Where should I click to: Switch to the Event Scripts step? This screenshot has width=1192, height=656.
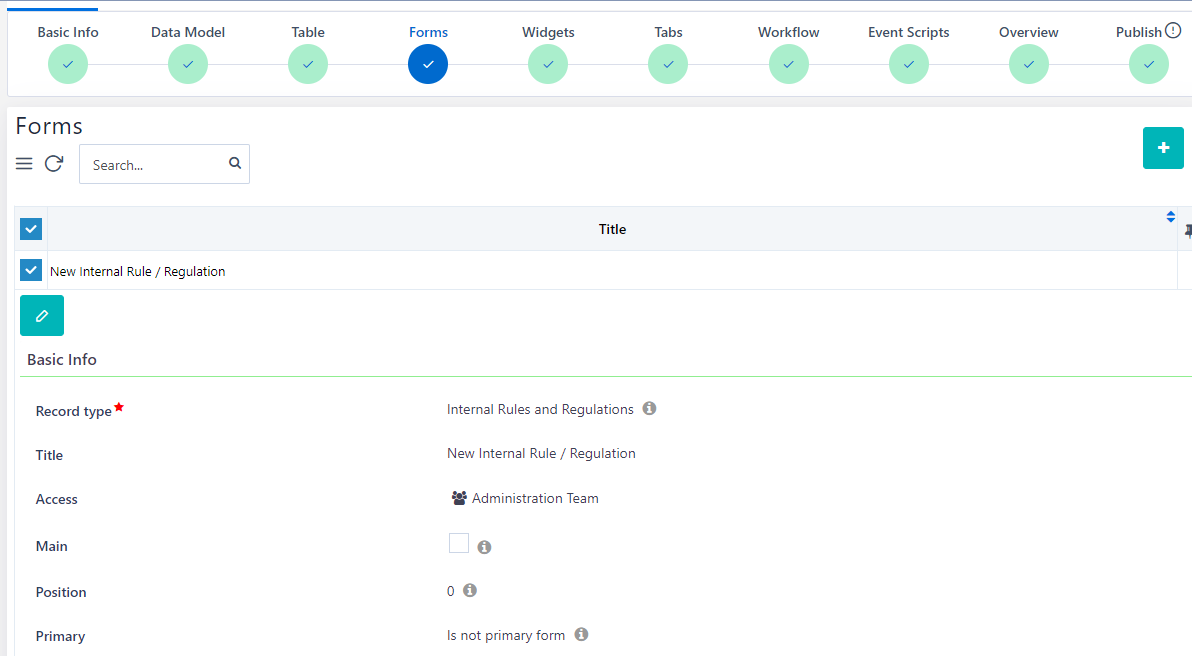908,64
